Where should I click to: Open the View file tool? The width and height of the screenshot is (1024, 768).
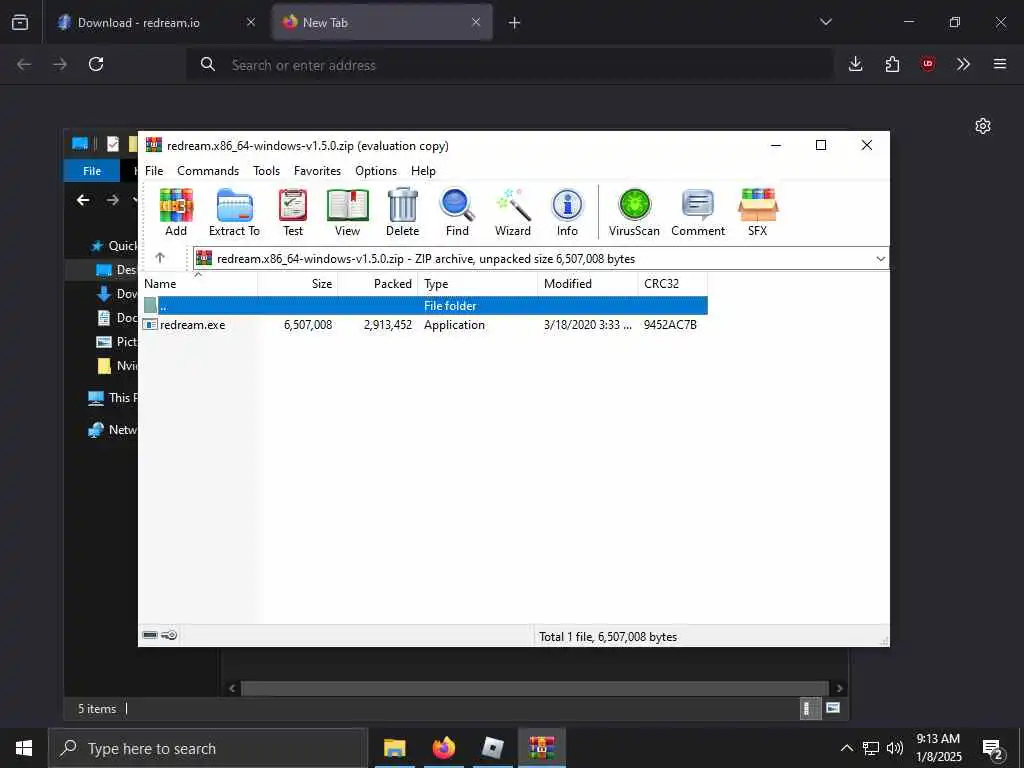tap(347, 212)
